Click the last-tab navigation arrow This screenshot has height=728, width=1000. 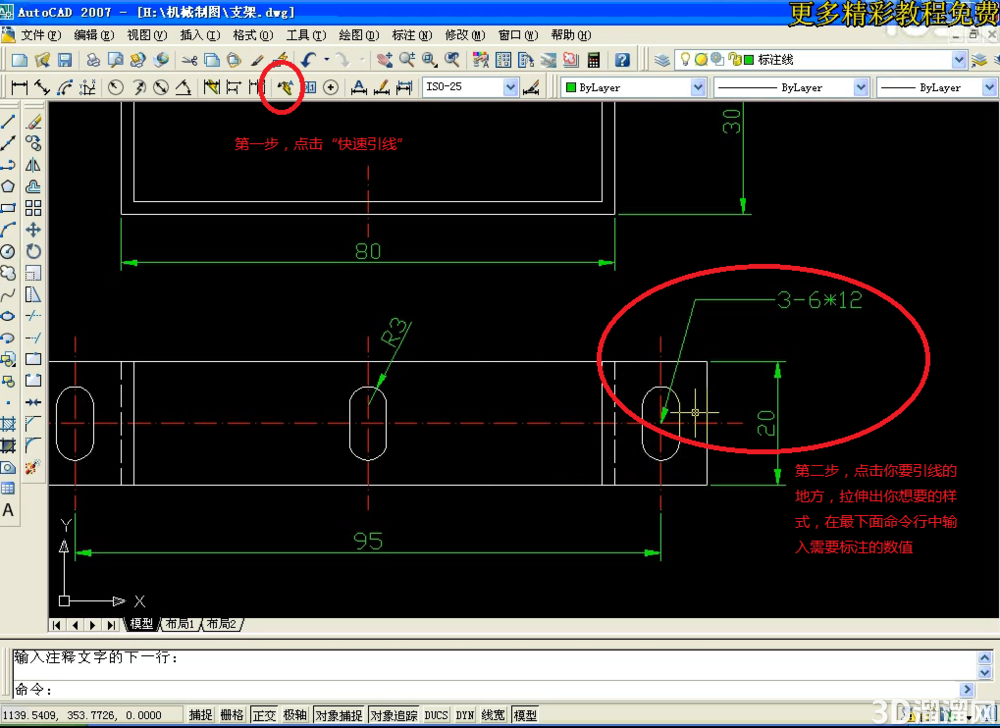[x=112, y=625]
